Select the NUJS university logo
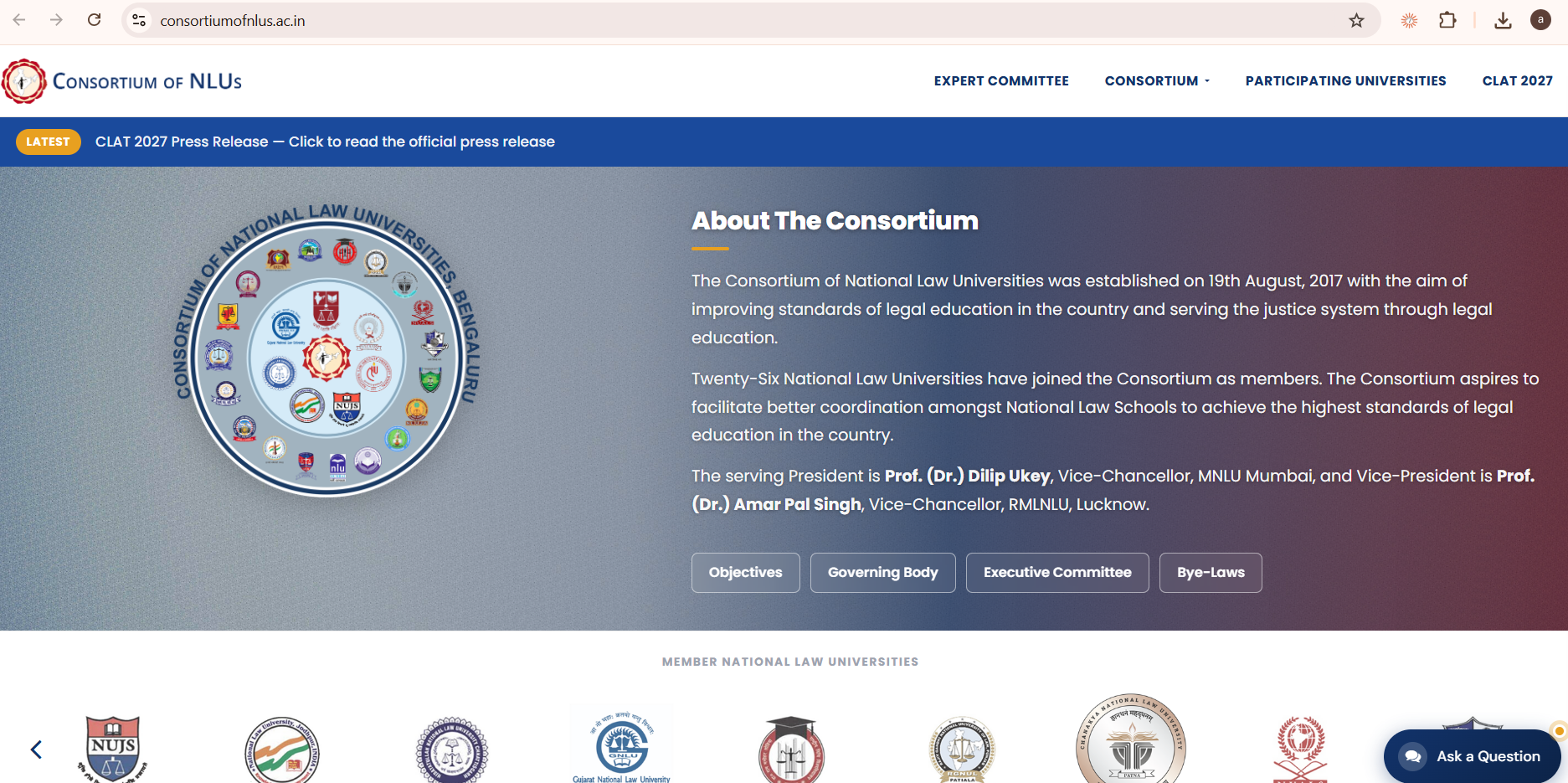 [113, 749]
